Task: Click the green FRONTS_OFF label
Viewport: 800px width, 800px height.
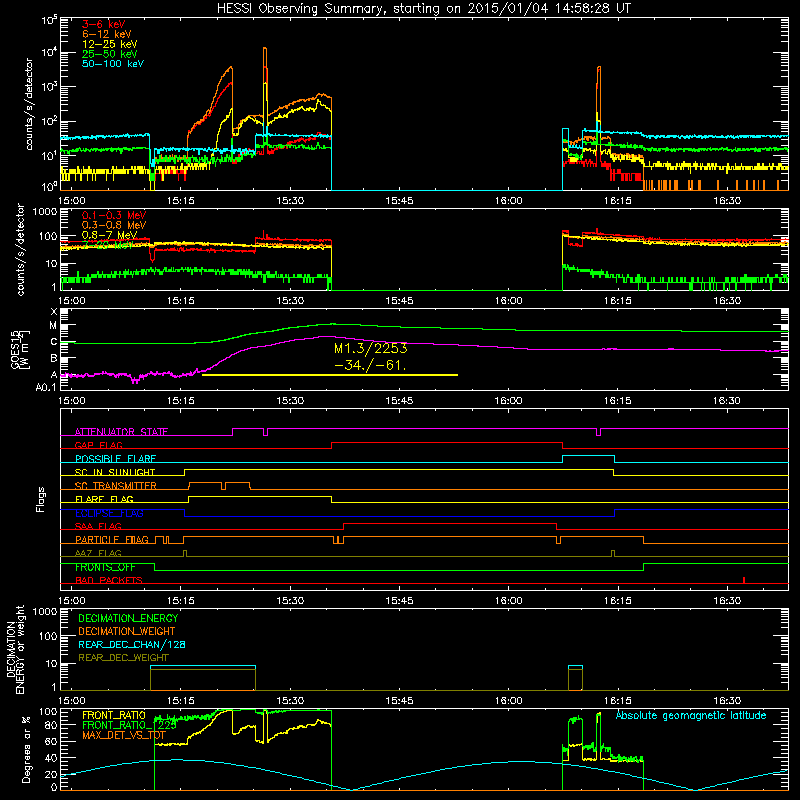Action: click(x=105, y=567)
